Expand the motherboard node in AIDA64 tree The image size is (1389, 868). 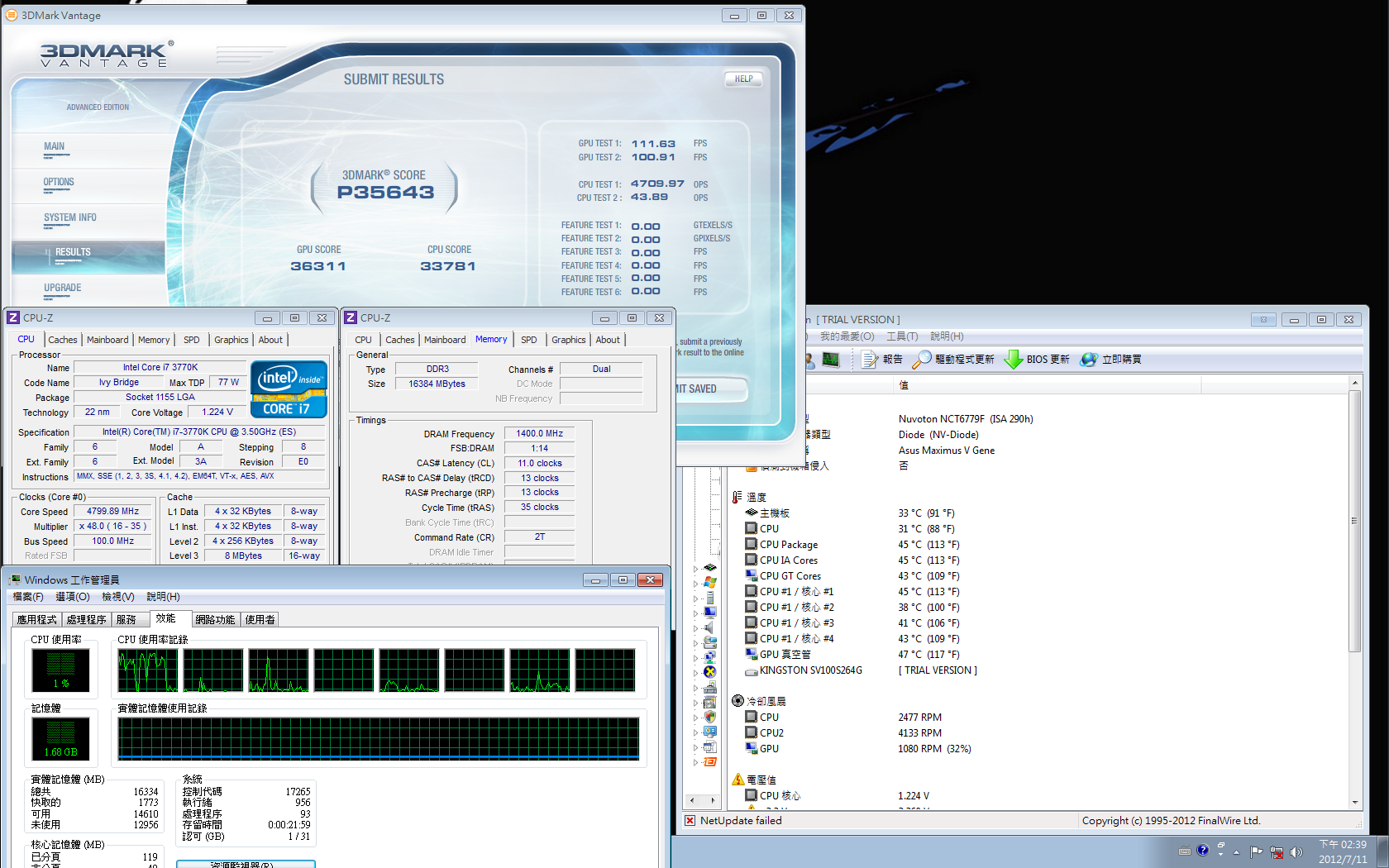coord(695,568)
